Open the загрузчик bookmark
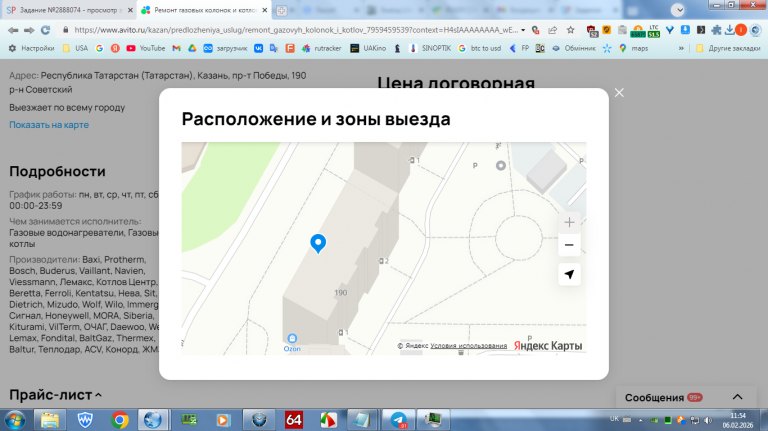 click(225, 48)
